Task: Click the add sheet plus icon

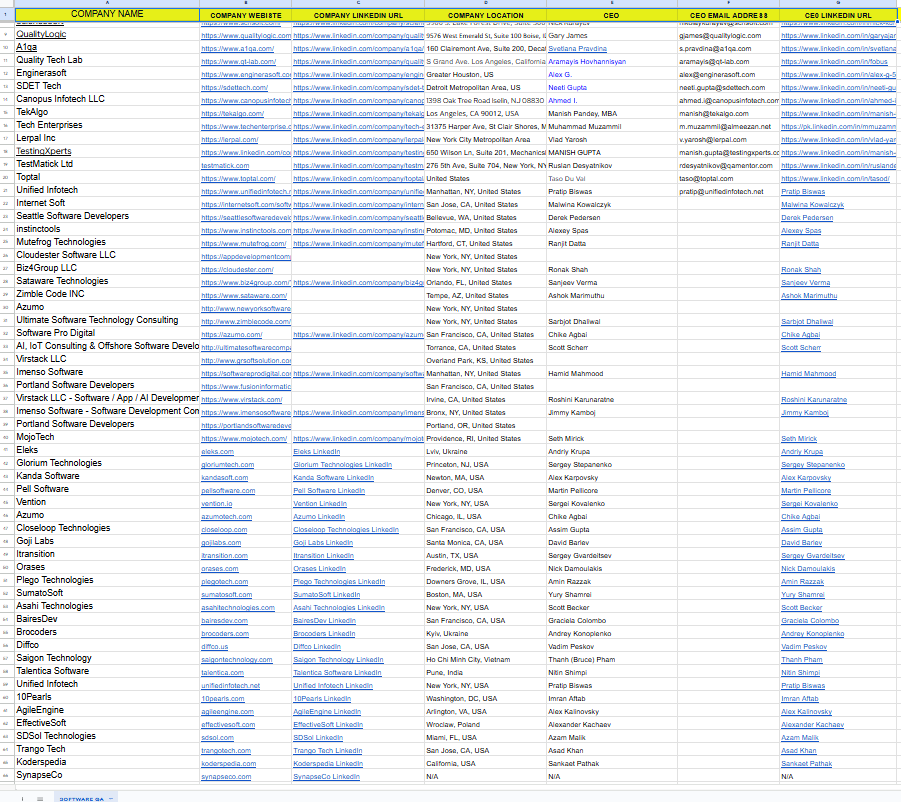Action: [22, 799]
